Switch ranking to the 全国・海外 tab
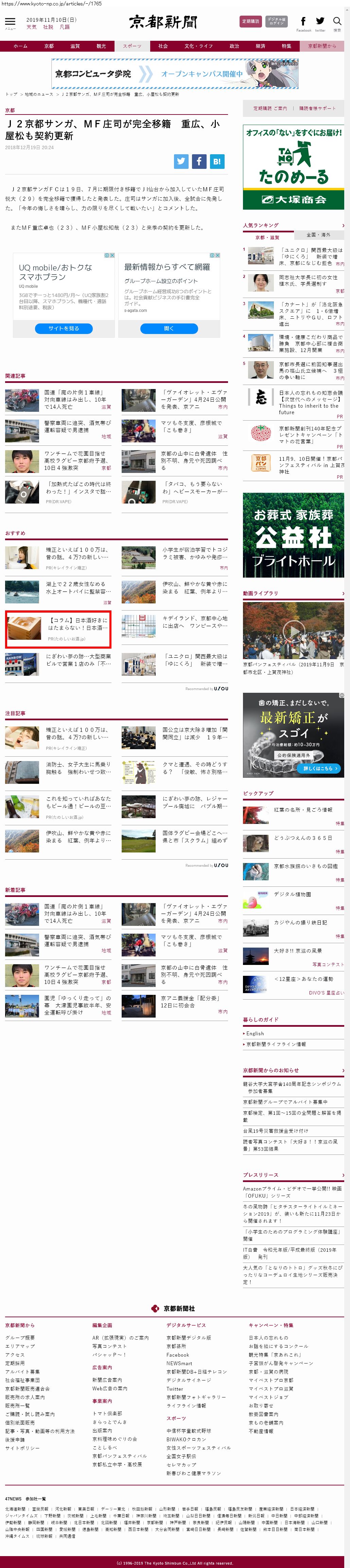350x1568 pixels. coord(318,234)
